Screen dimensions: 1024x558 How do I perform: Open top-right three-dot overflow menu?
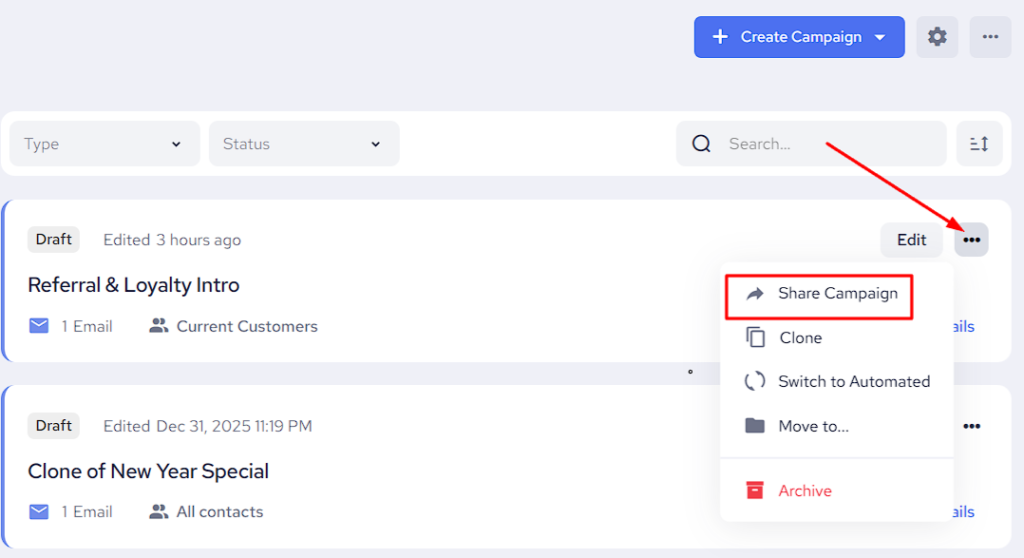(x=990, y=37)
